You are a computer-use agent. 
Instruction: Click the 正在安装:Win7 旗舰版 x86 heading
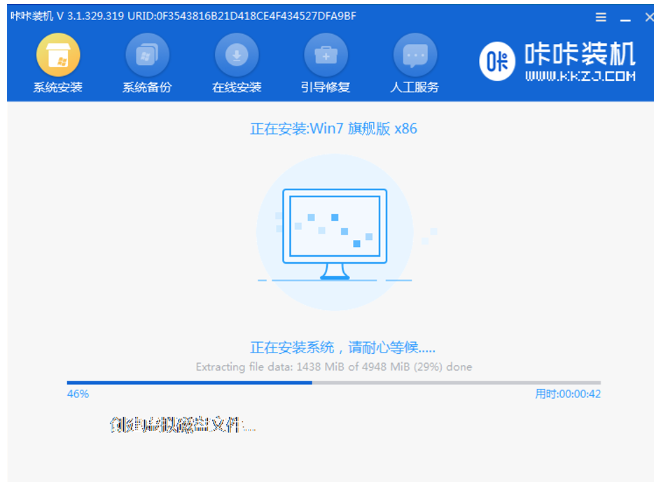click(x=333, y=128)
